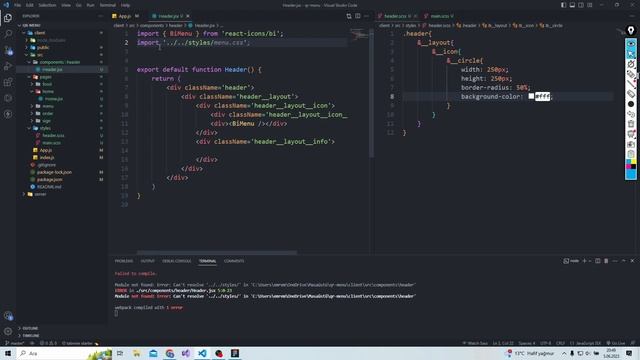Open Explorer more actions ellipsis
The width and height of the screenshot is (640, 360).
[100, 16]
